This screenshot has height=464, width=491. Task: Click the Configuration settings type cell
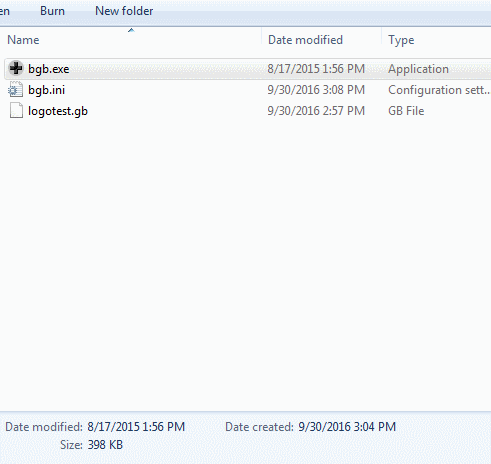click(x=439, y=90)
